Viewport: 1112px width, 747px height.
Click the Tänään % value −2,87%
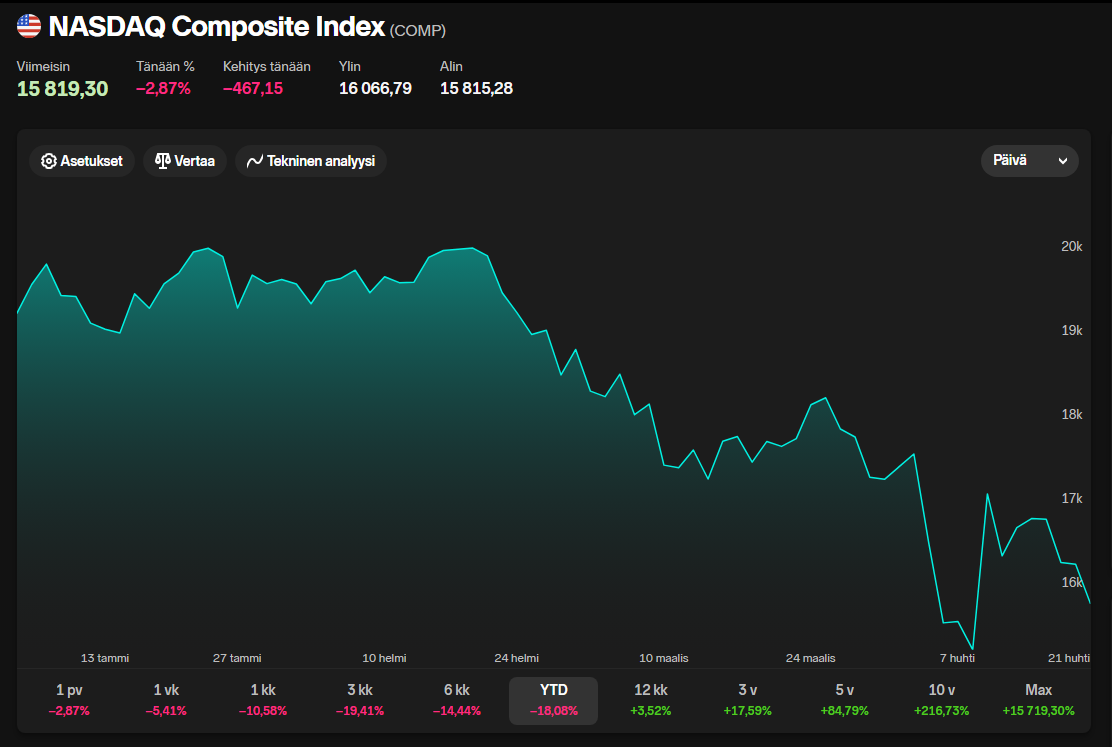tap(163, 89)
